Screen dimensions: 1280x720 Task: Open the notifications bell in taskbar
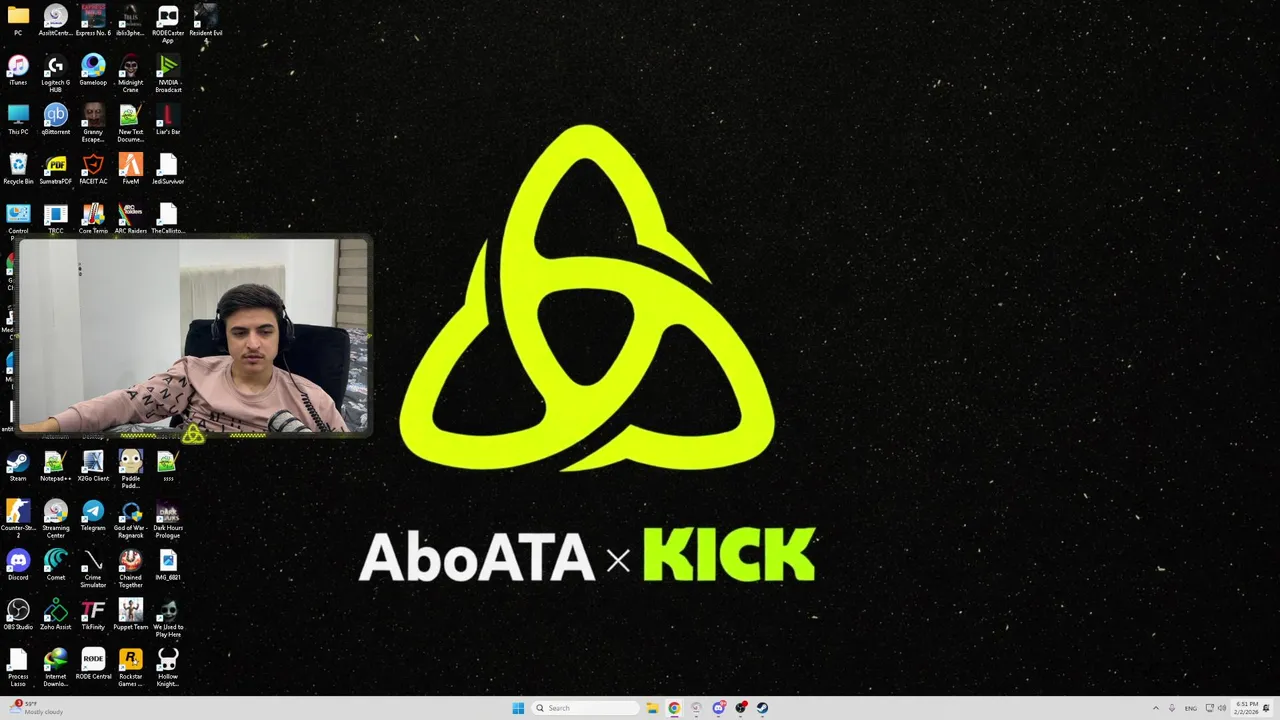click(x=1268, y=708)
